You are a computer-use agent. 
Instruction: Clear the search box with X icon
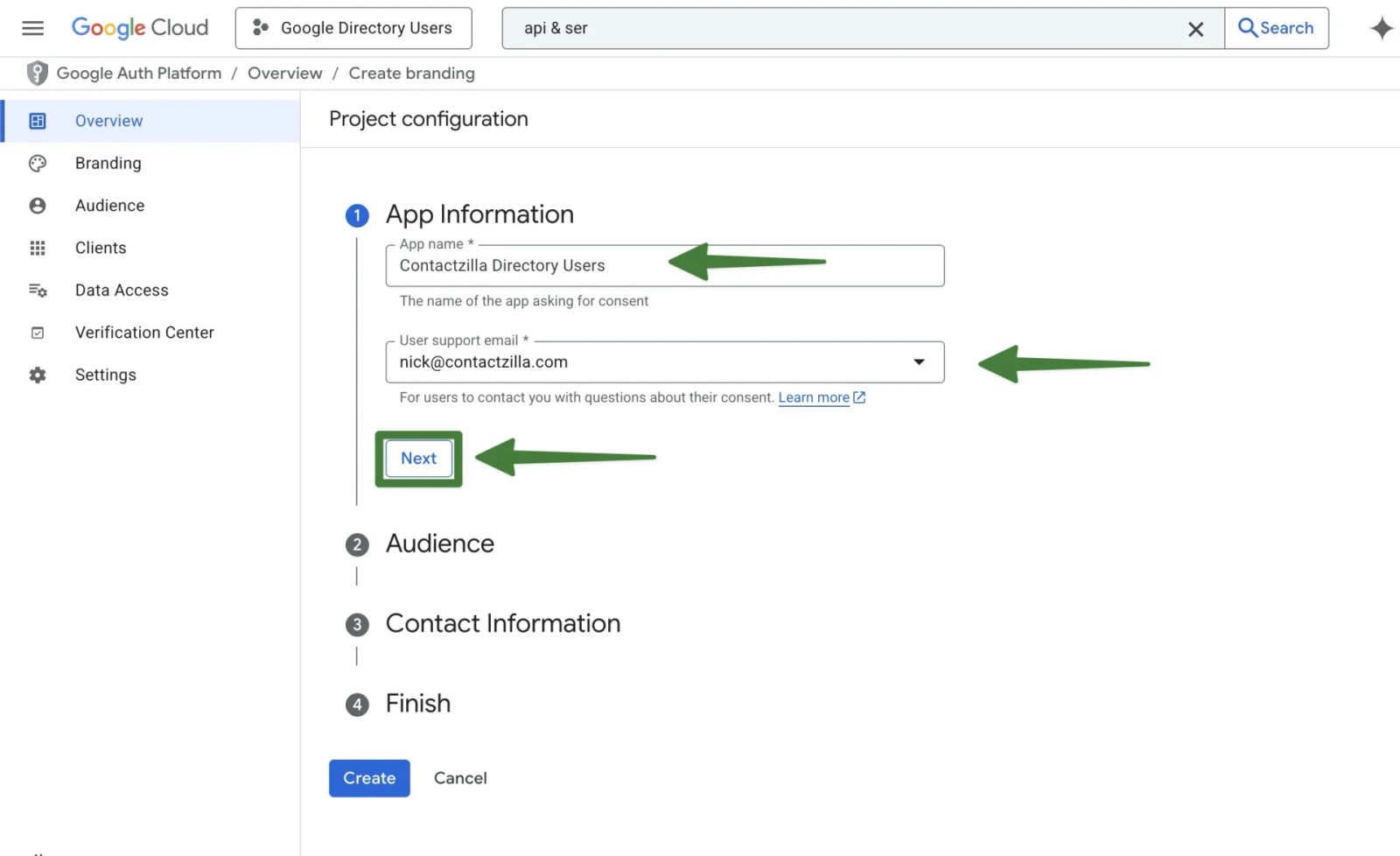tap(1195, 29)
